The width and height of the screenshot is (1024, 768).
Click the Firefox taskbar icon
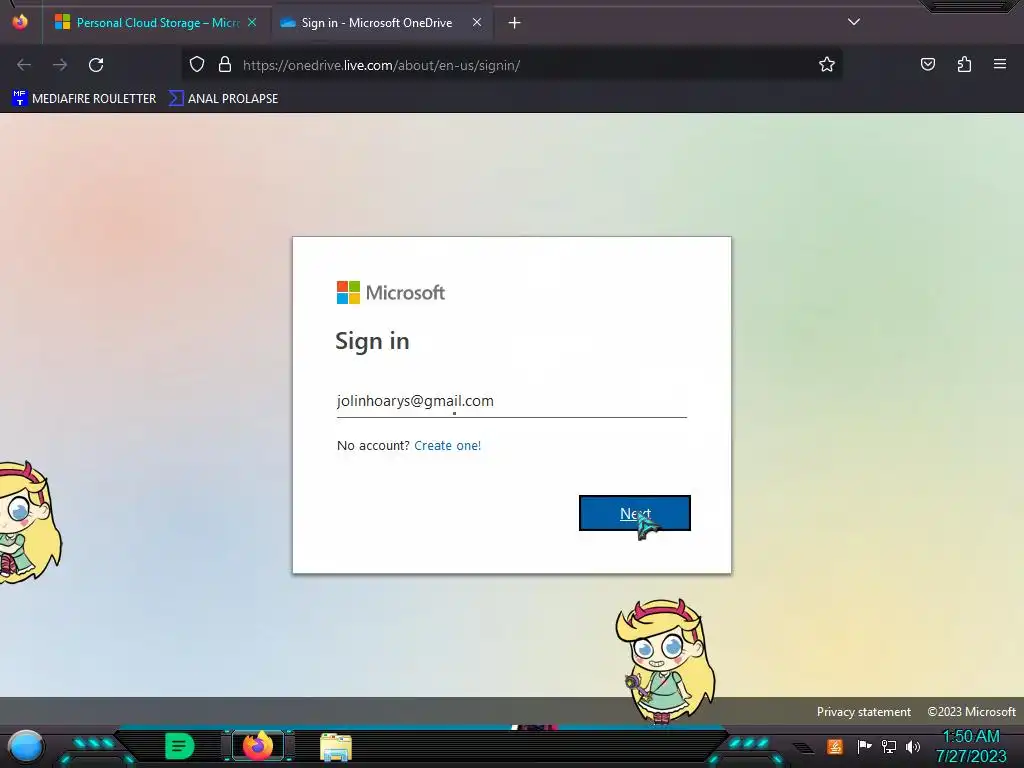click(x=257, y=746)
